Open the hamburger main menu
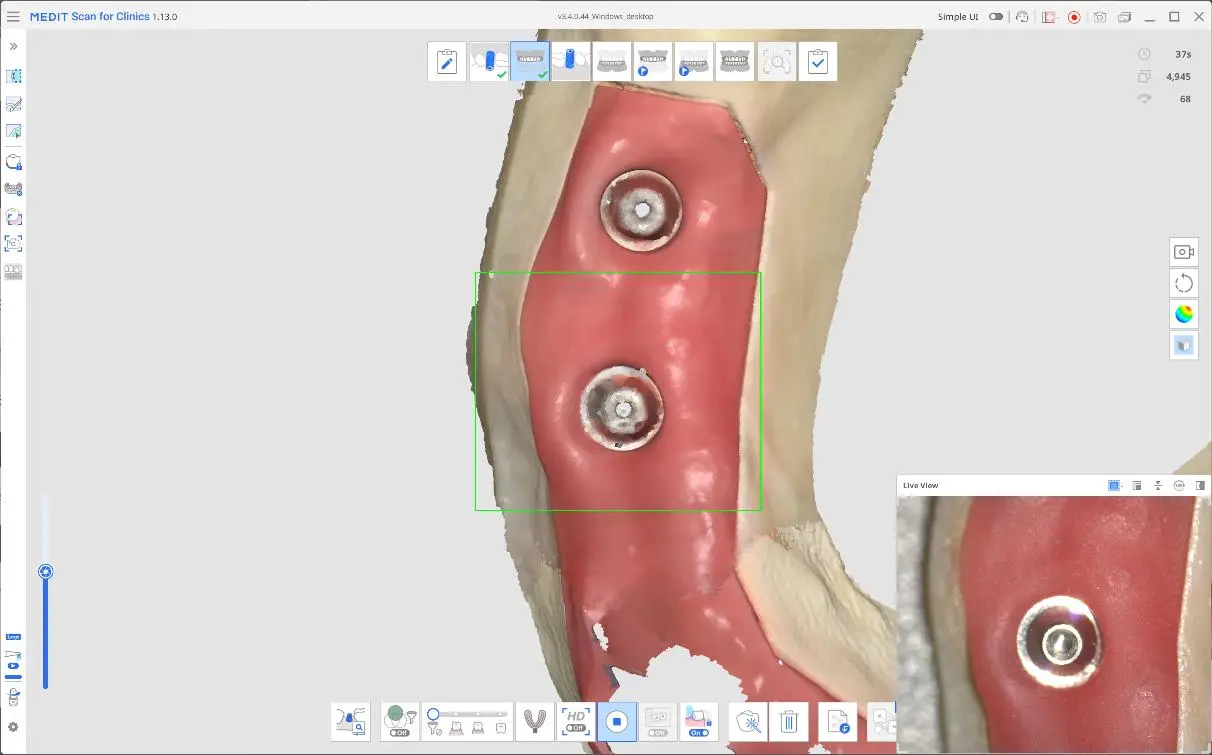Image resolution: width=1212 pixels, height=755 pixels. [x=13, y=17]
